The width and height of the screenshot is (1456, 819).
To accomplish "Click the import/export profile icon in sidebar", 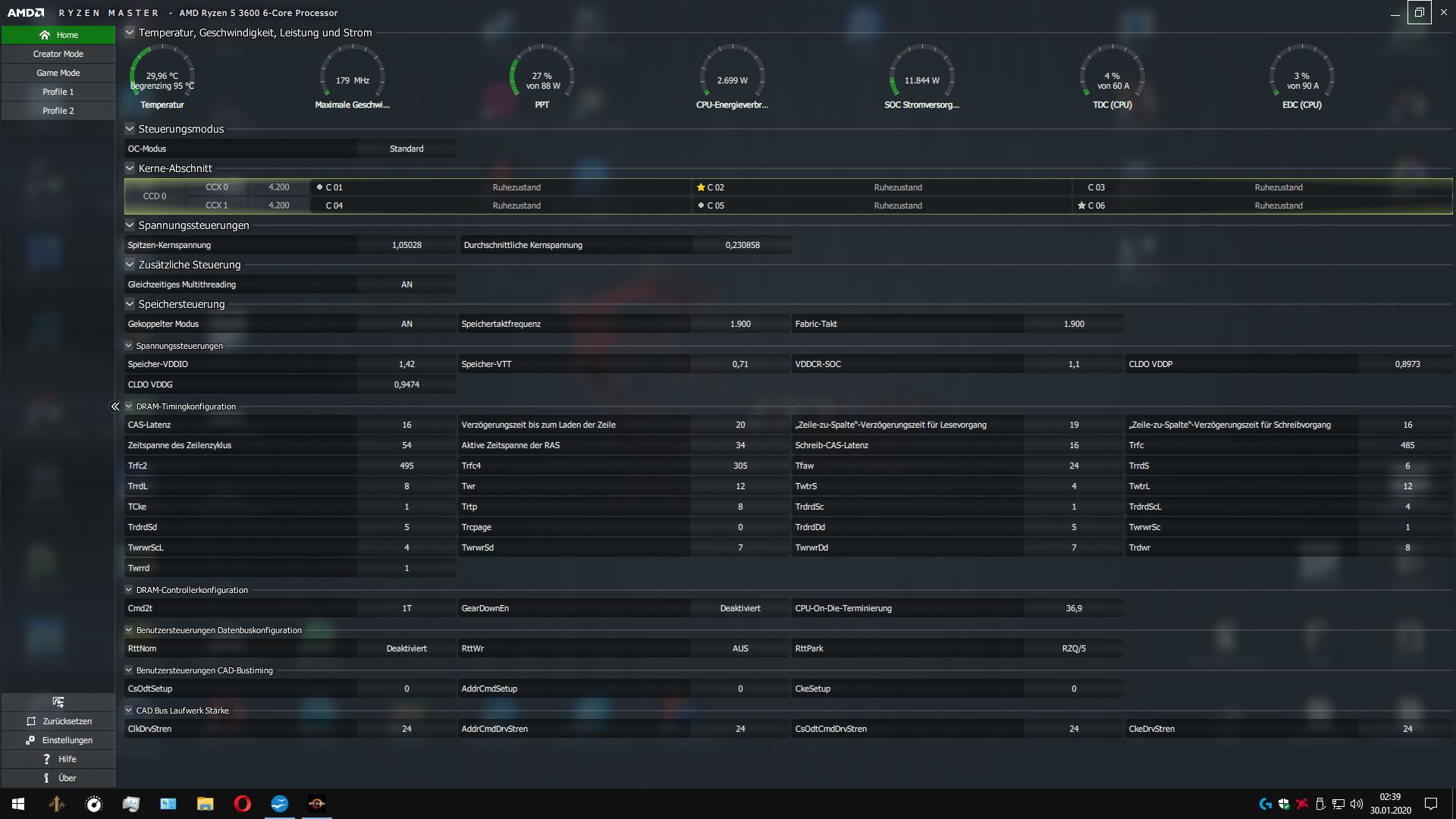I will (58, 702).
